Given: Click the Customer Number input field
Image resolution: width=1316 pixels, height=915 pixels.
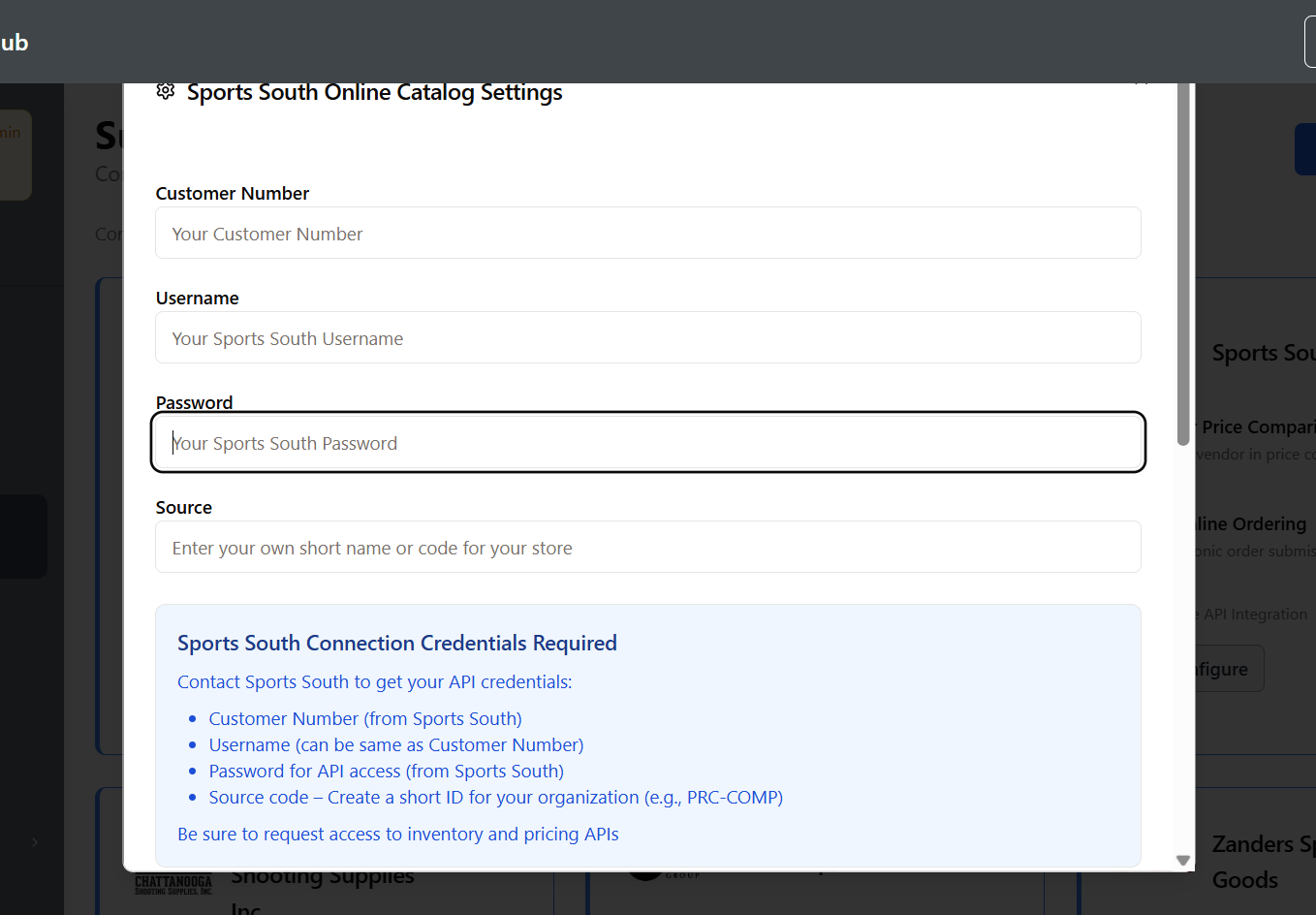Looking at the screenshot, I should pyautogui.click(x=647, y=233).
